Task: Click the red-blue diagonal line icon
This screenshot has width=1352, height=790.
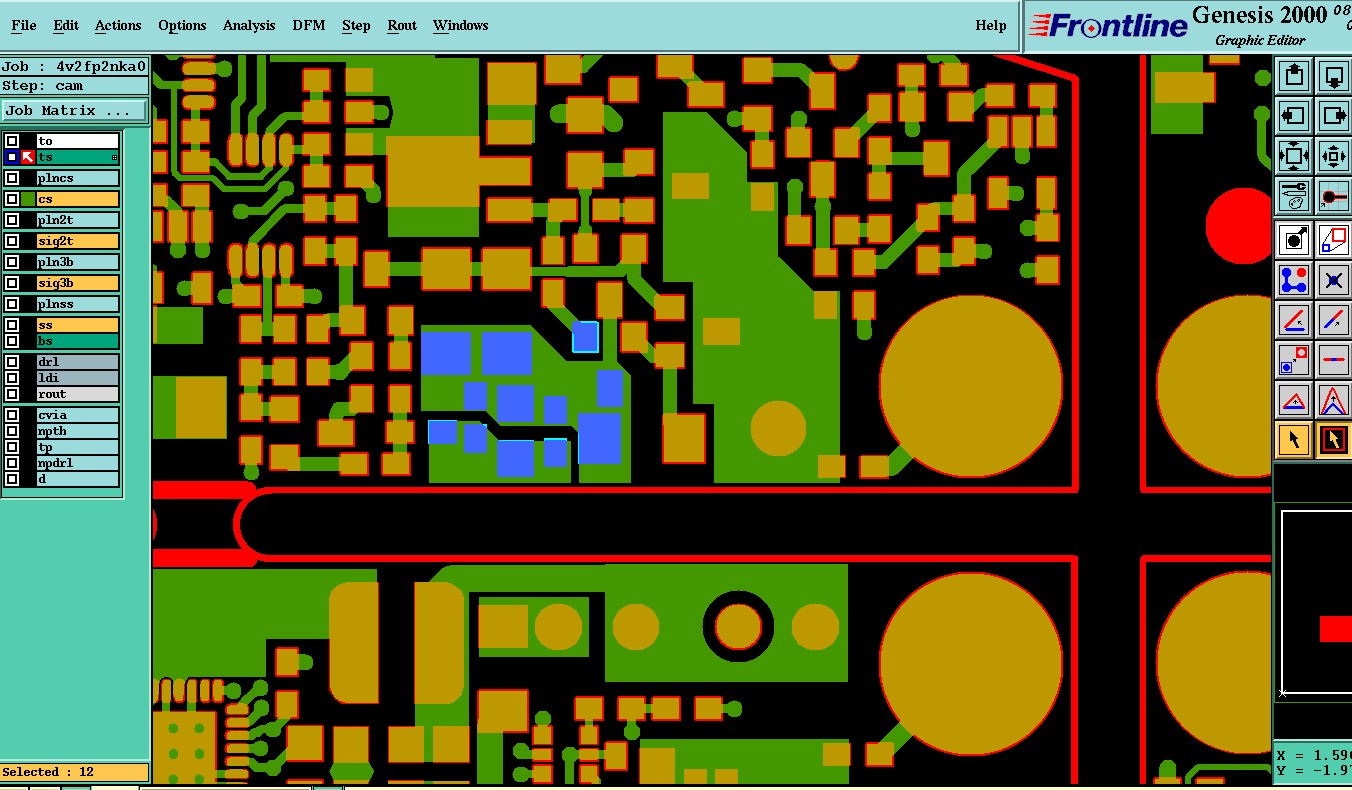Action: [1333, 320]
